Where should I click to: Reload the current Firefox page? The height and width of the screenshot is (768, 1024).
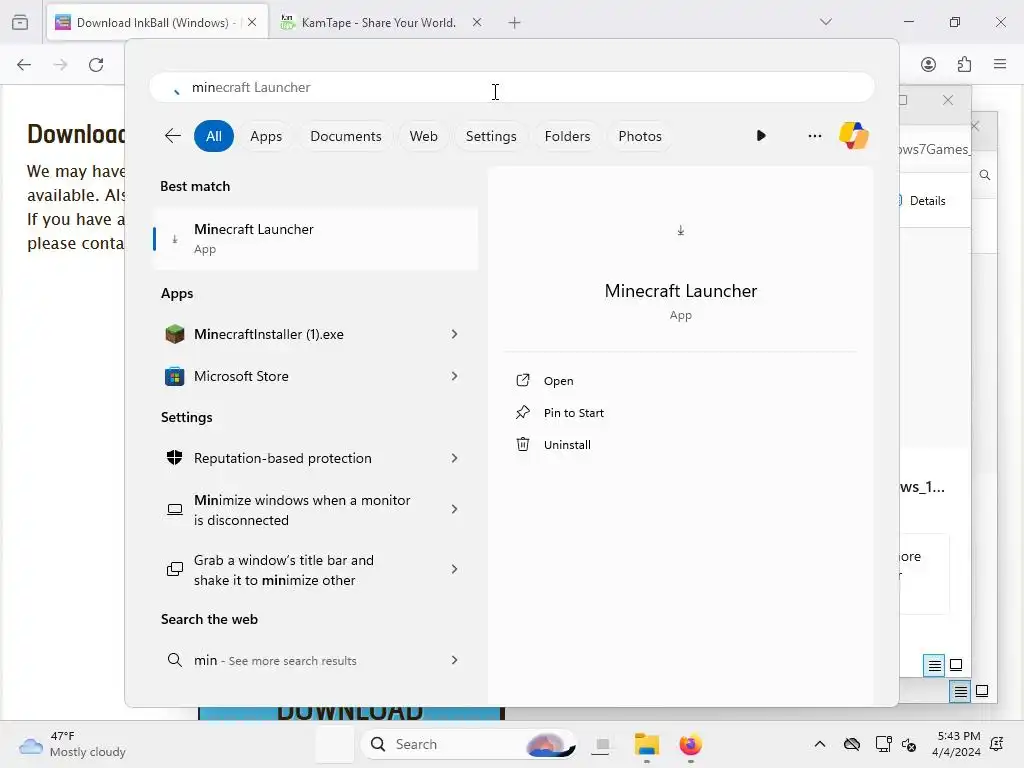[96, 65]
